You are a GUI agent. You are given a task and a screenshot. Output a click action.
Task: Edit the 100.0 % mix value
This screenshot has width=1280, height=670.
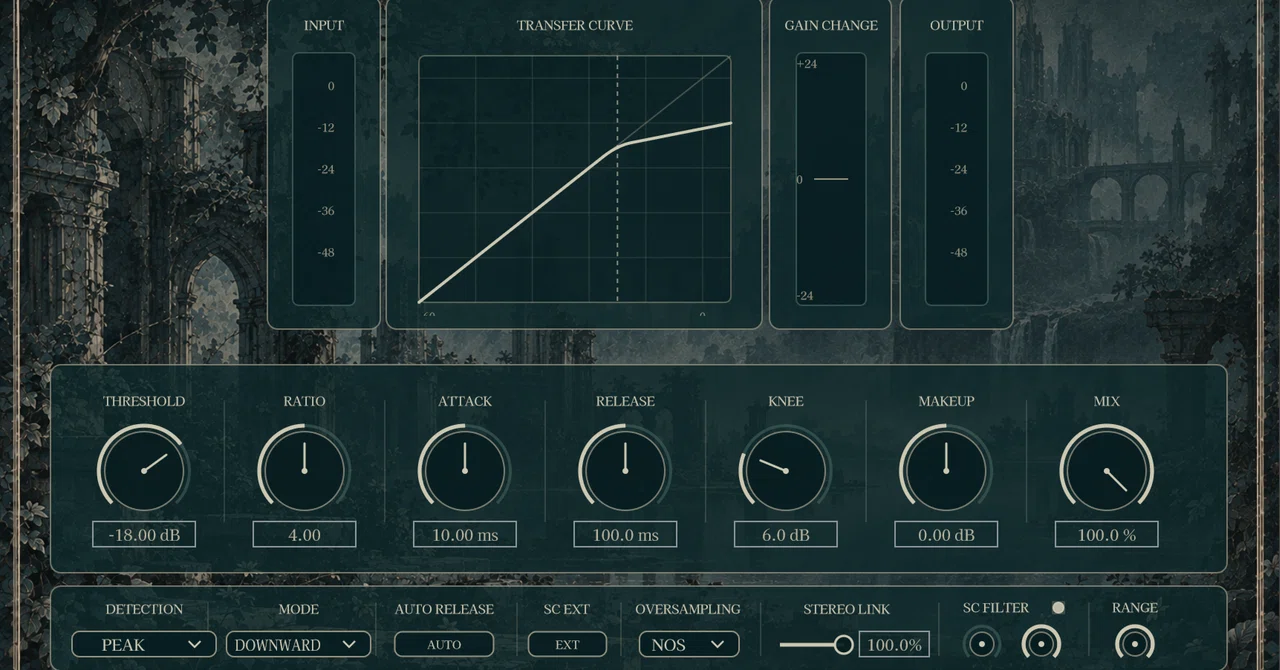pos(1107,534)
